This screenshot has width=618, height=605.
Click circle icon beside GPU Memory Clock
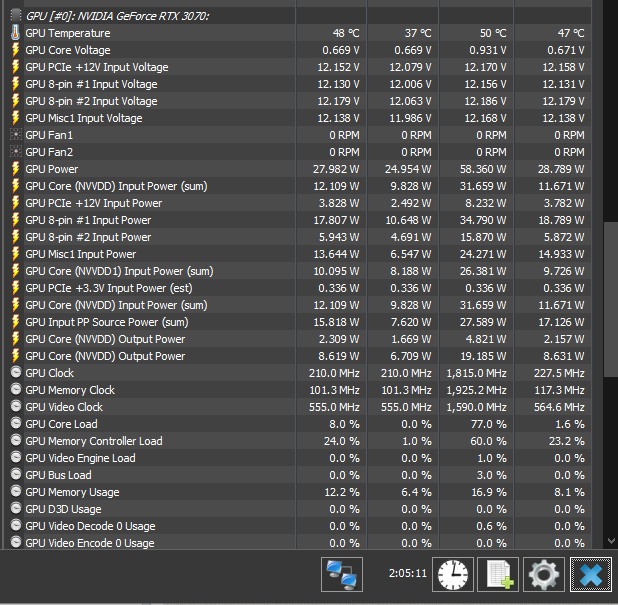[x=16, y=389]
